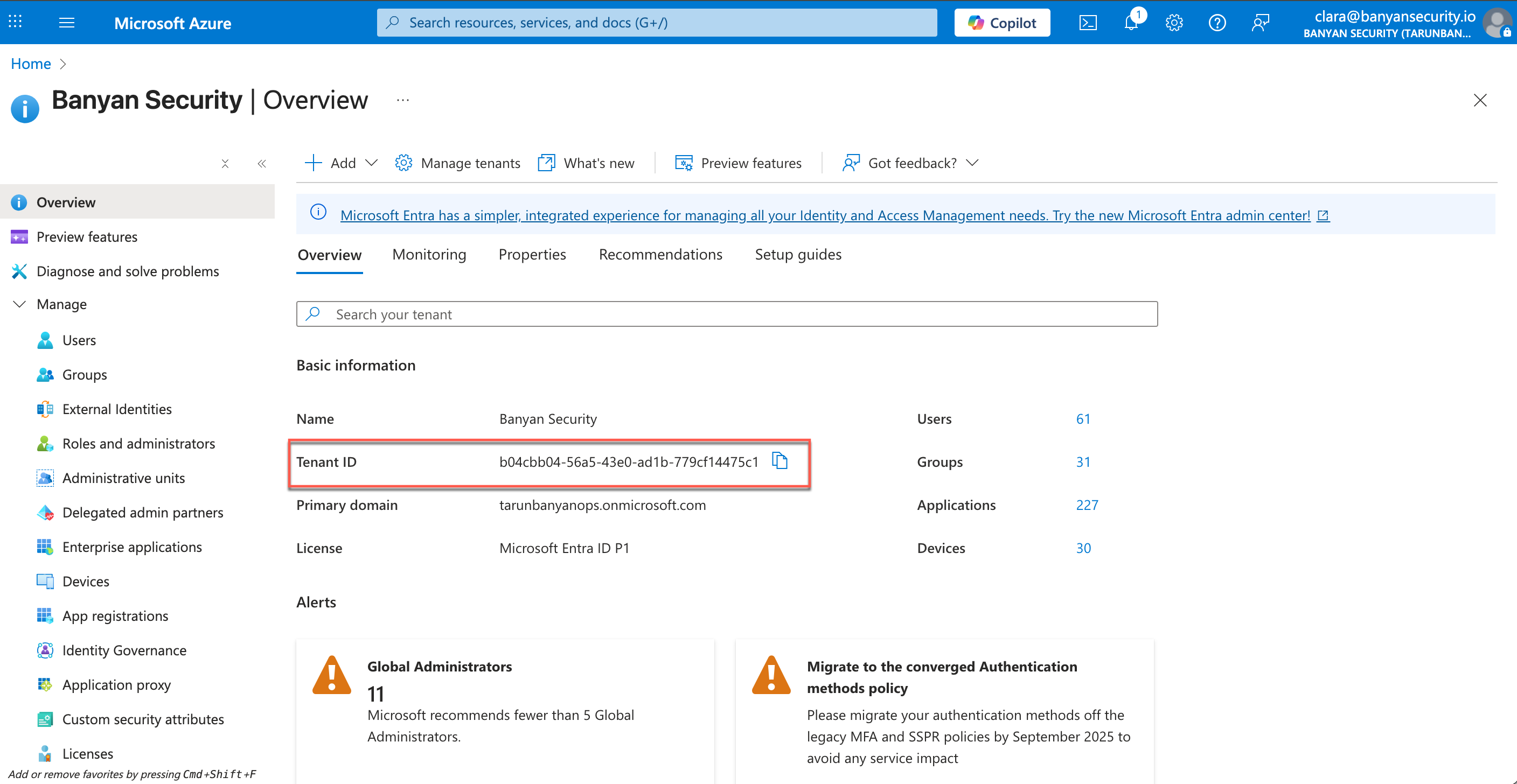
Task: Open the Microsoft Entra admin center link
Action: point(824,215)
